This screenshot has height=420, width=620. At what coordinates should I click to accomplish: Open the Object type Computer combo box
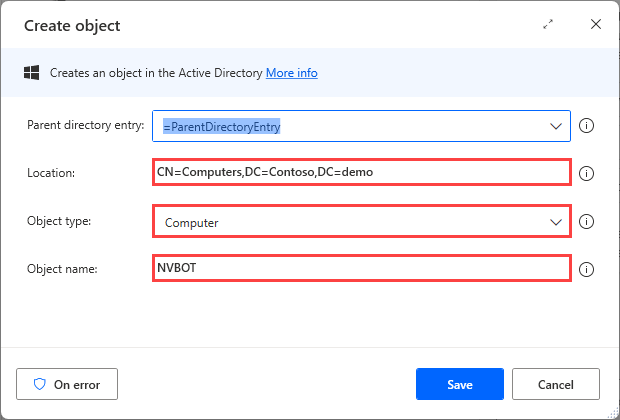point(350,222)
